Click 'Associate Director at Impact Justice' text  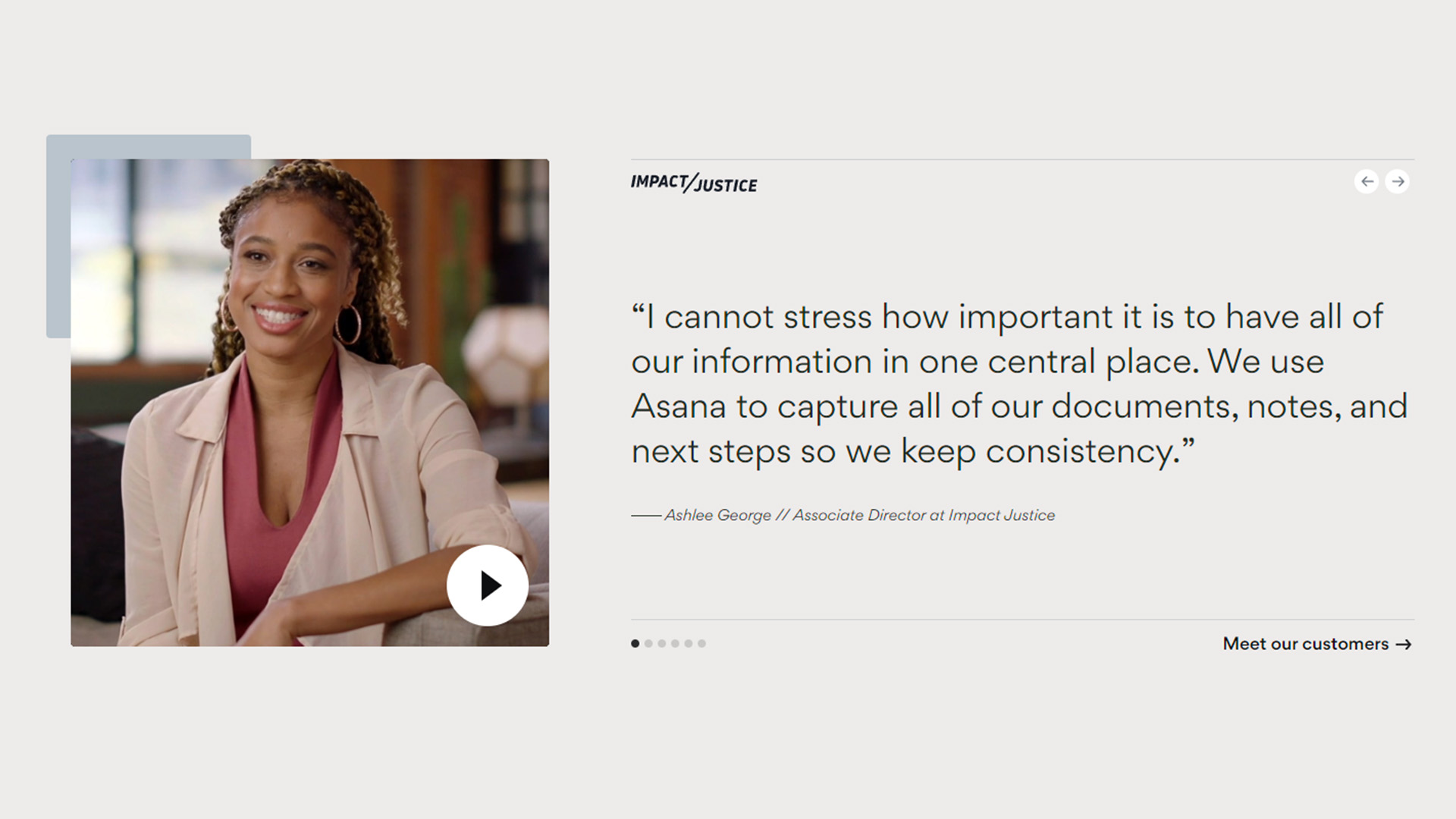(x=924, y=516)
